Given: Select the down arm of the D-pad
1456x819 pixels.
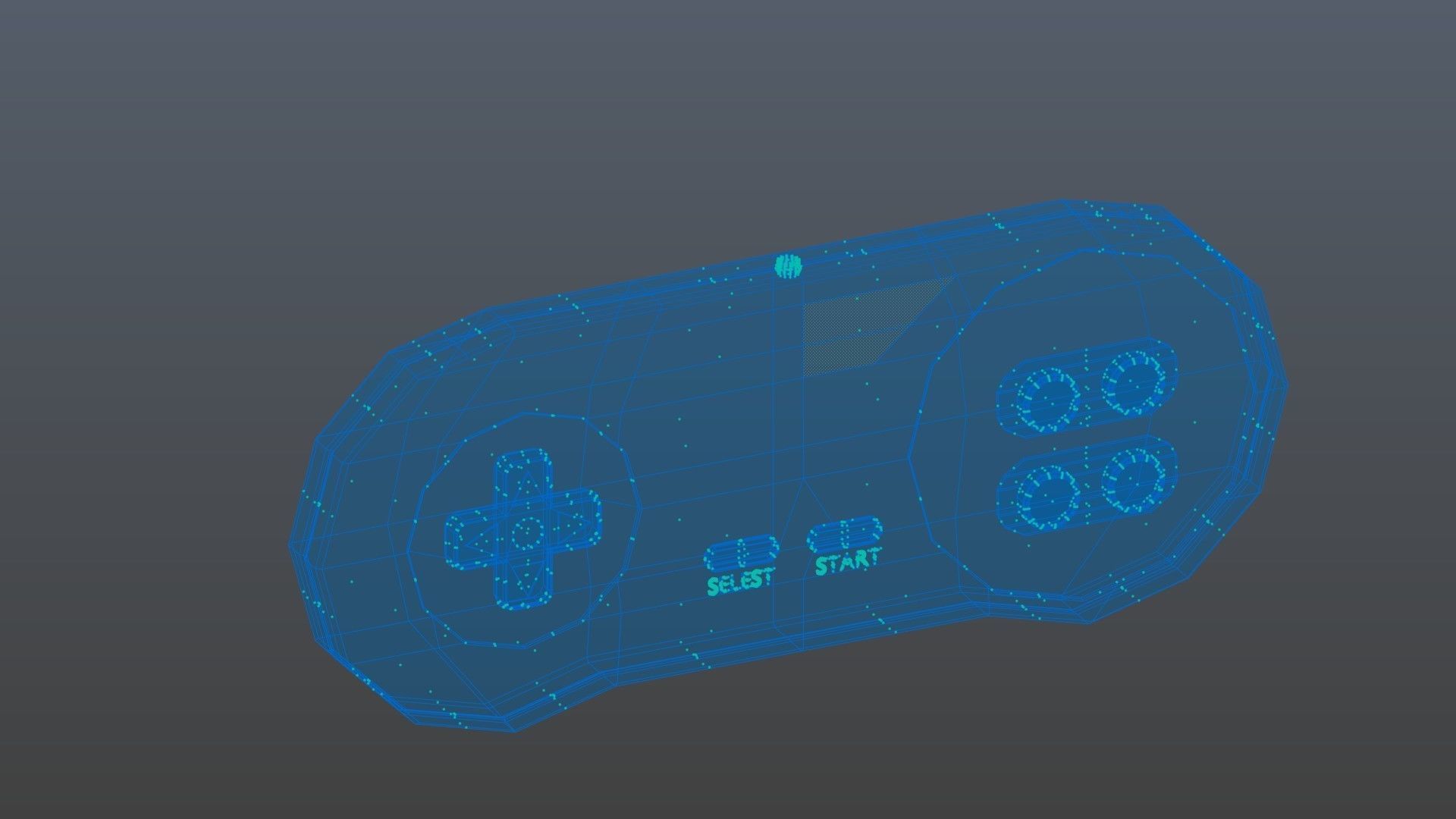Looking at the screenshot, I should (x=523, y=582).
